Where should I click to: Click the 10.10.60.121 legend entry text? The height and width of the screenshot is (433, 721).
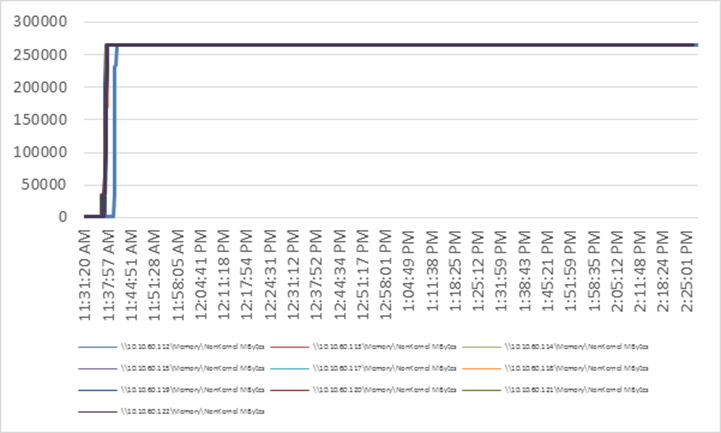pyautogui.click(x=577, y=390)
